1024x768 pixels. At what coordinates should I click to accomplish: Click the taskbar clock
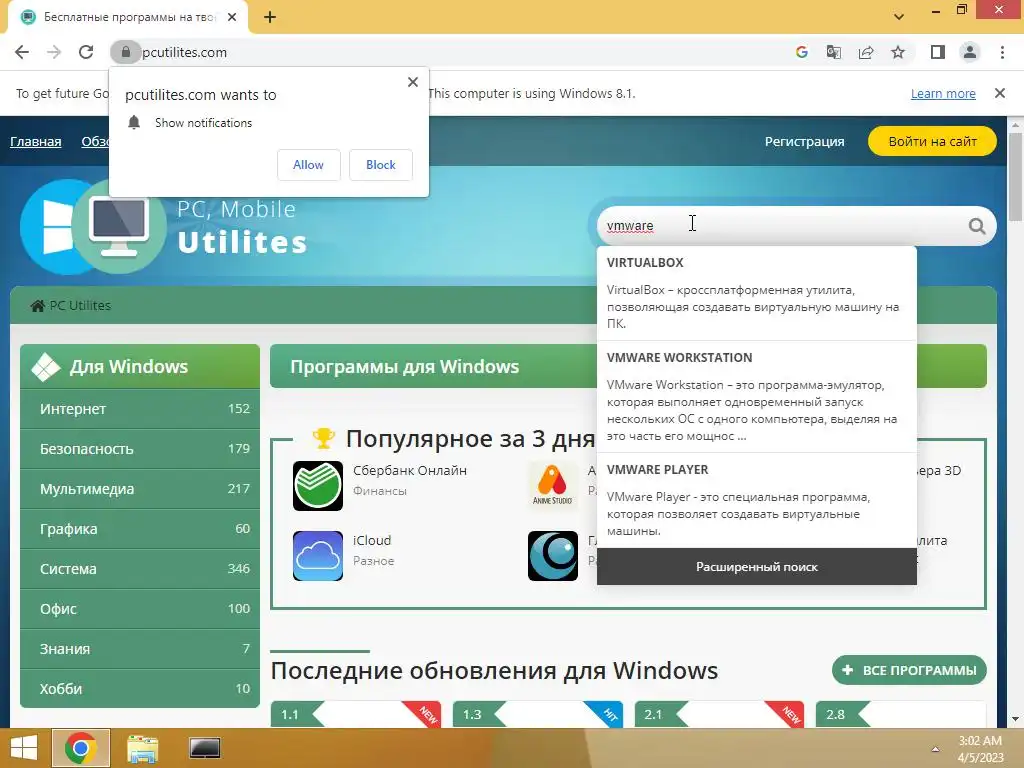tap(980, 749)
